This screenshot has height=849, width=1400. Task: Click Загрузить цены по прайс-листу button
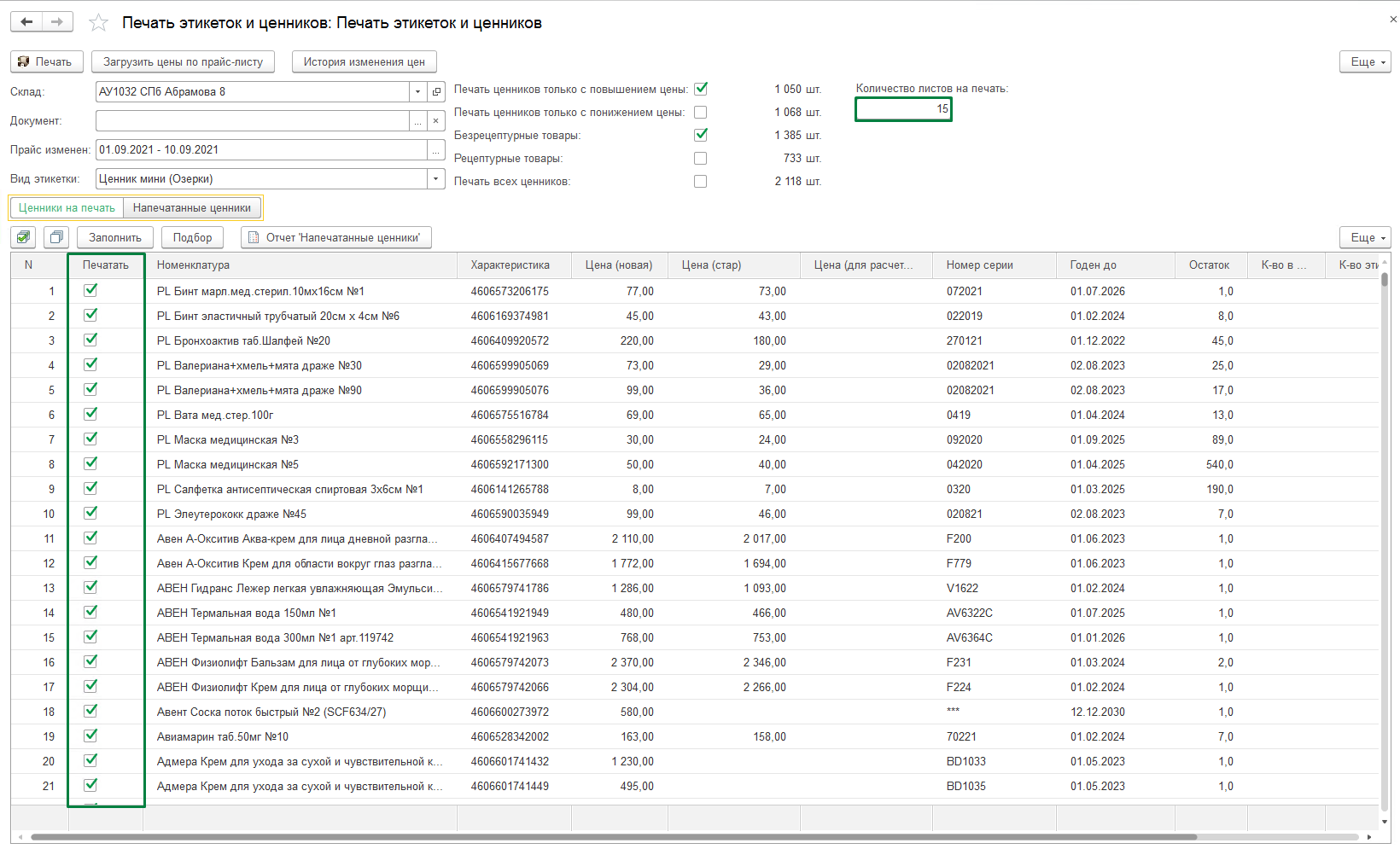183,61
